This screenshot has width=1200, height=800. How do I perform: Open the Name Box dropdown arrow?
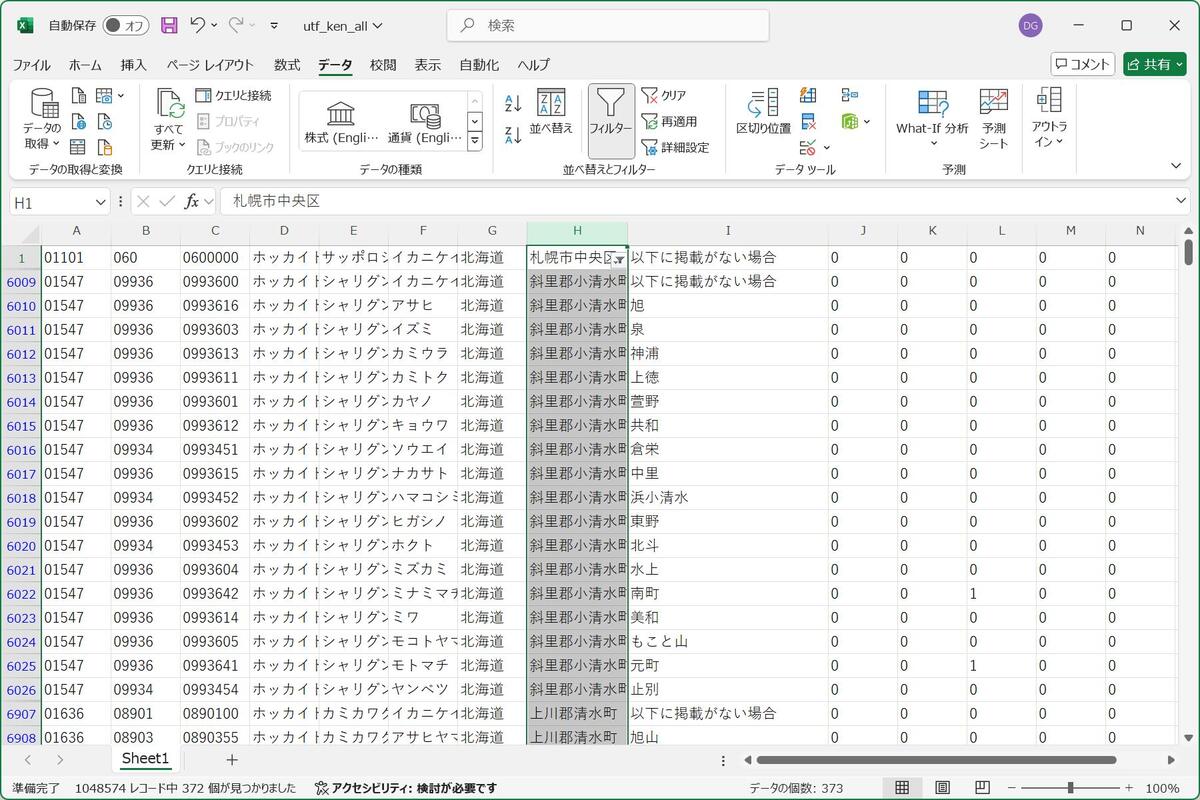100,202
